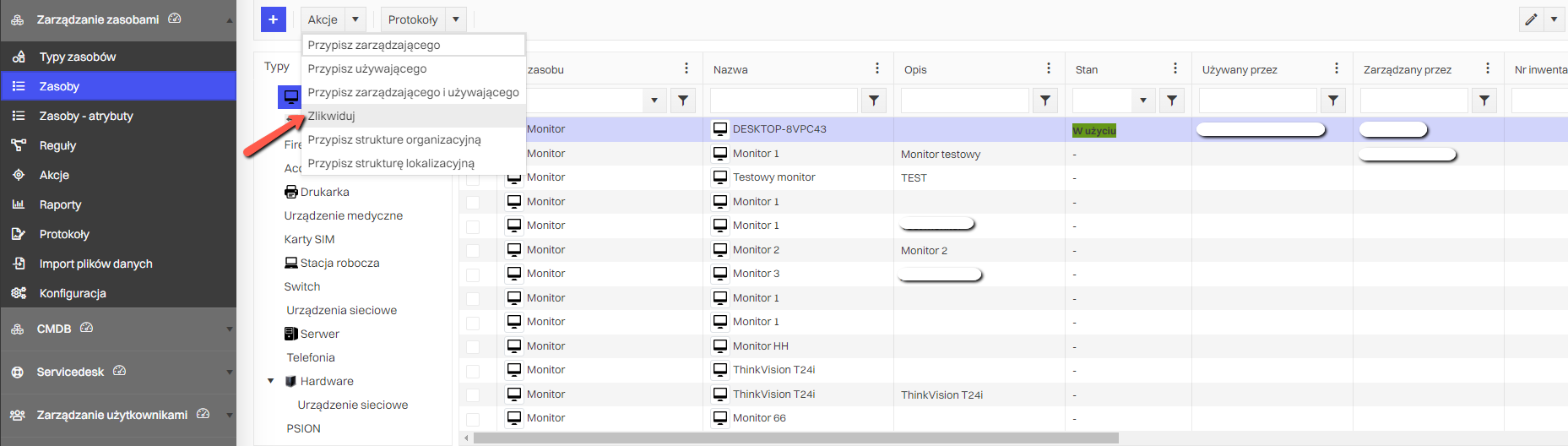
Task: Open Typy zasobów in sidebar
Action: 118,57
